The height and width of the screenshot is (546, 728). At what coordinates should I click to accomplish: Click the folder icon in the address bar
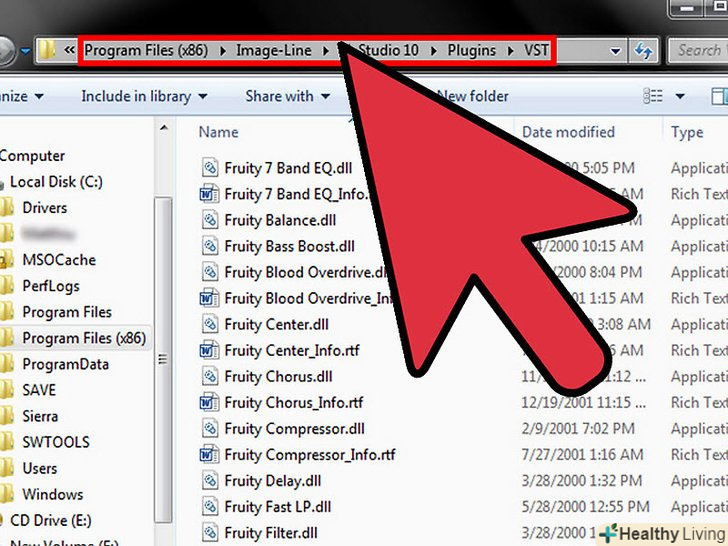(47, 50)
